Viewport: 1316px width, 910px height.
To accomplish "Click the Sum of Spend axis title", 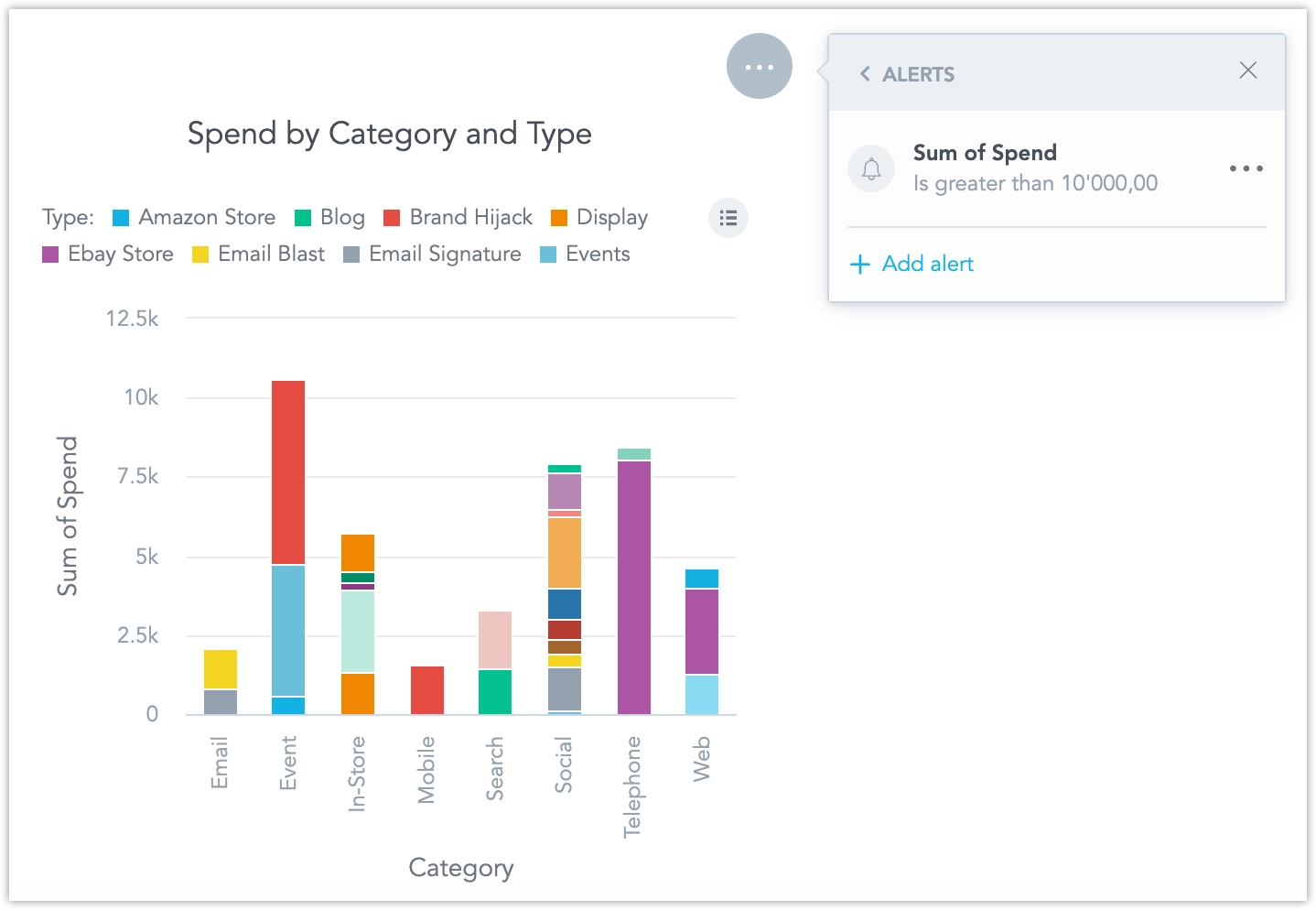I will [x=68, y=515].
